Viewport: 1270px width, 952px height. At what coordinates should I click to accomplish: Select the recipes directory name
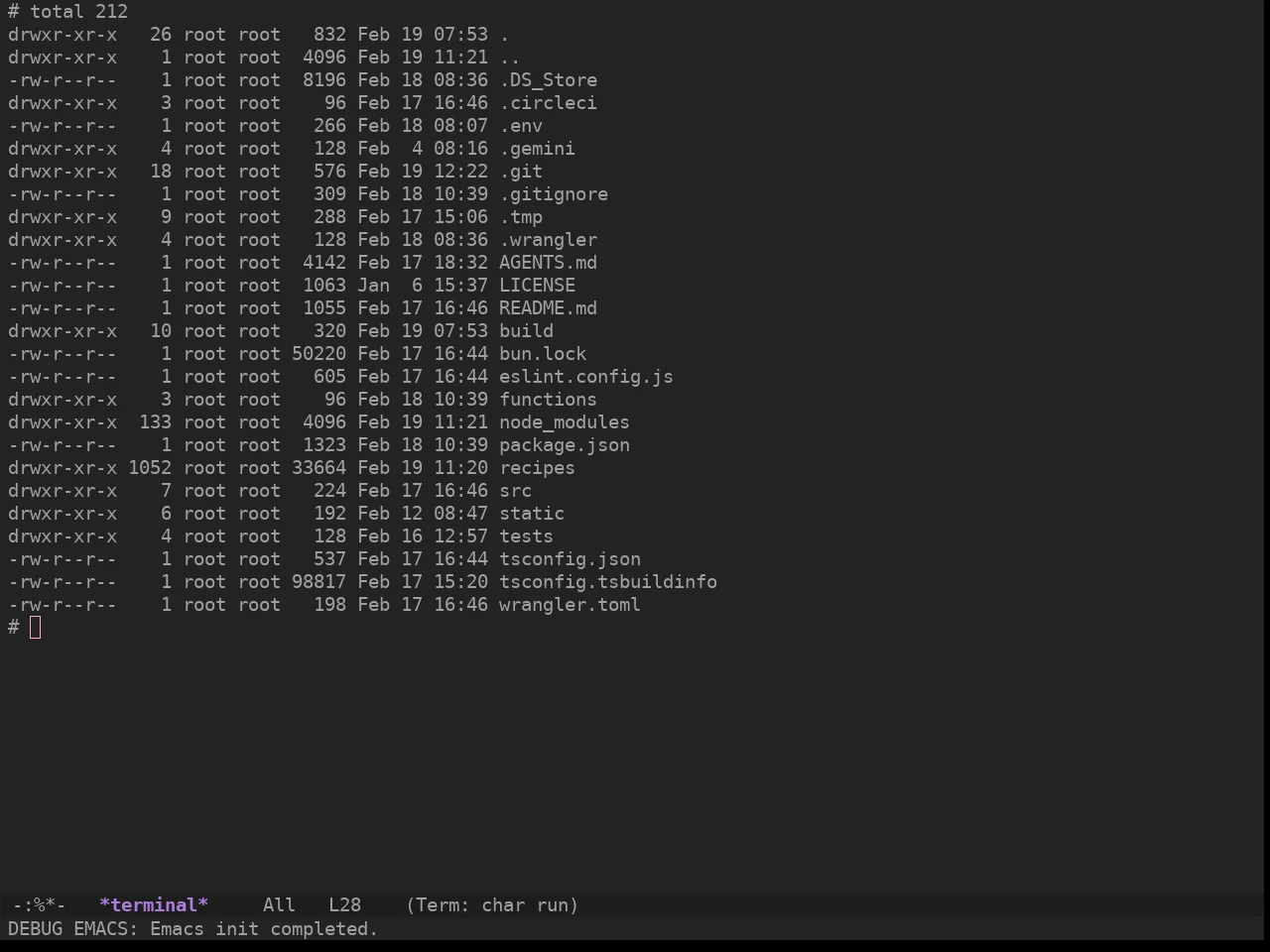(x=537, y=468)
